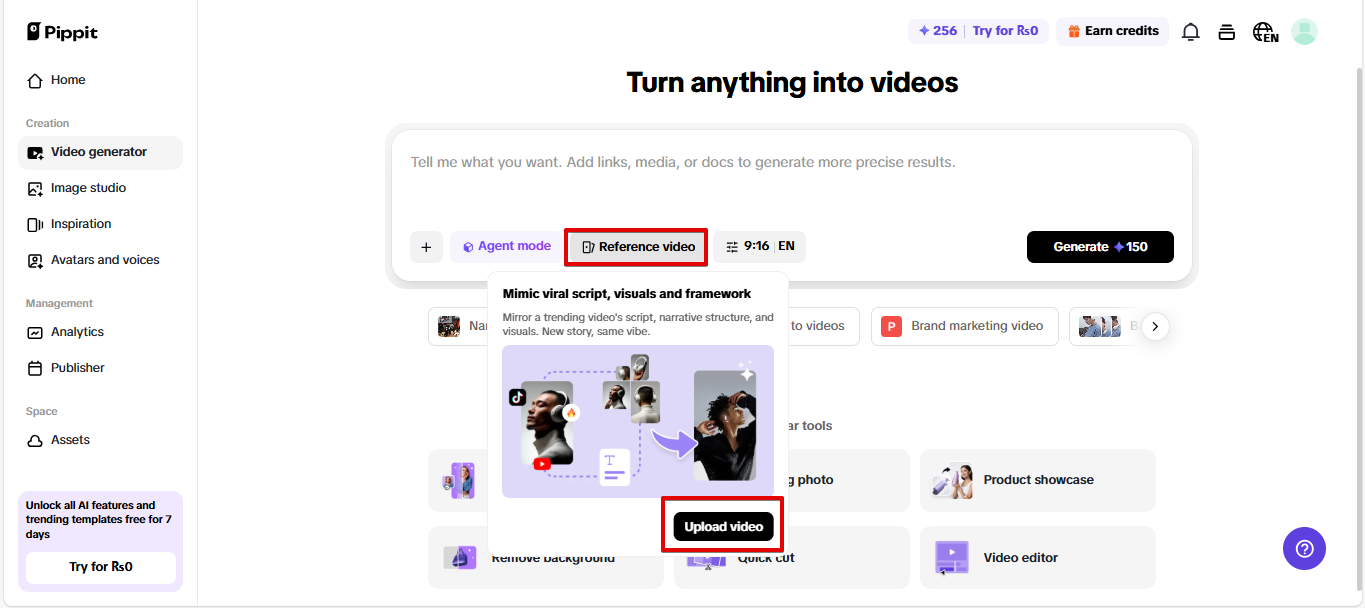Open the Analytics page
The image size is (1365, 608).
pos(77,332)
